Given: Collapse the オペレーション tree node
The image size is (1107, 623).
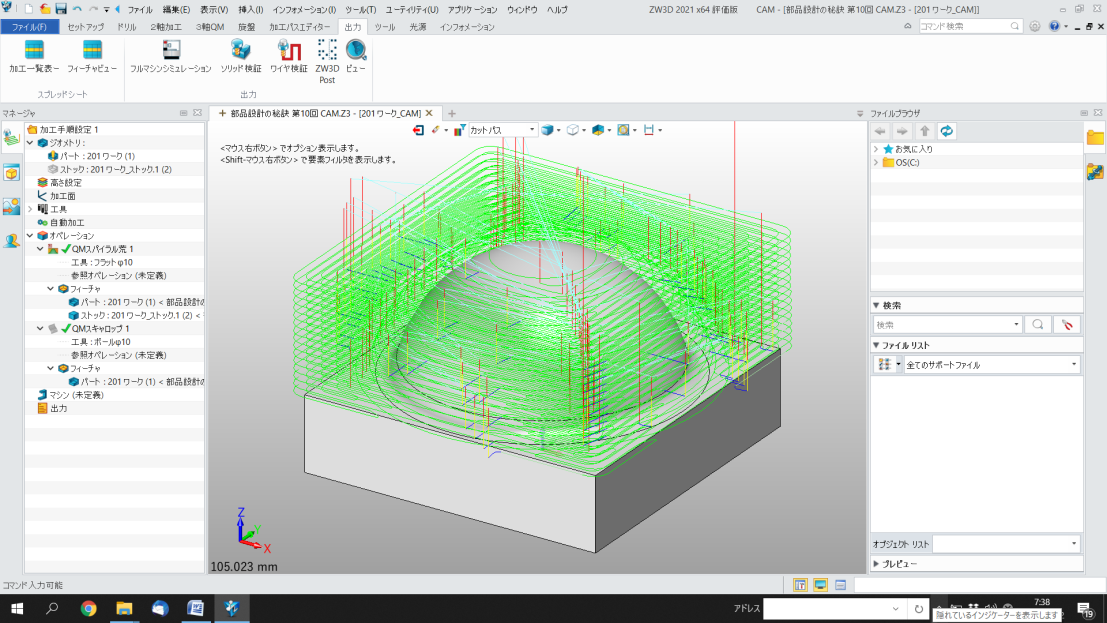Looking at the screenshot, I should pos(30,235).
